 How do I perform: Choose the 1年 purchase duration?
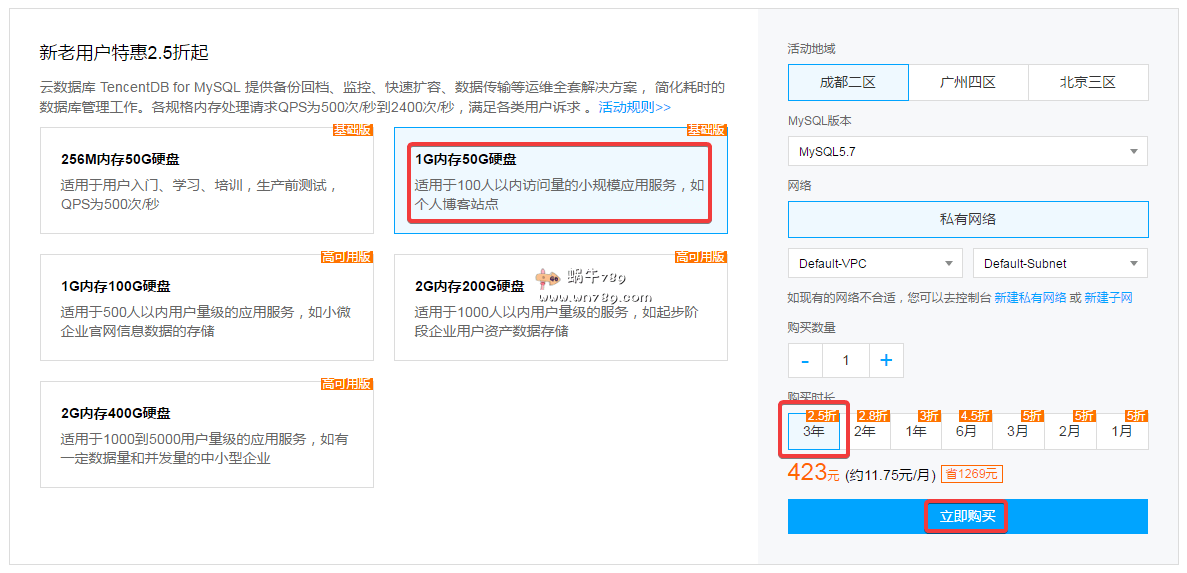[x=916, y=432]
